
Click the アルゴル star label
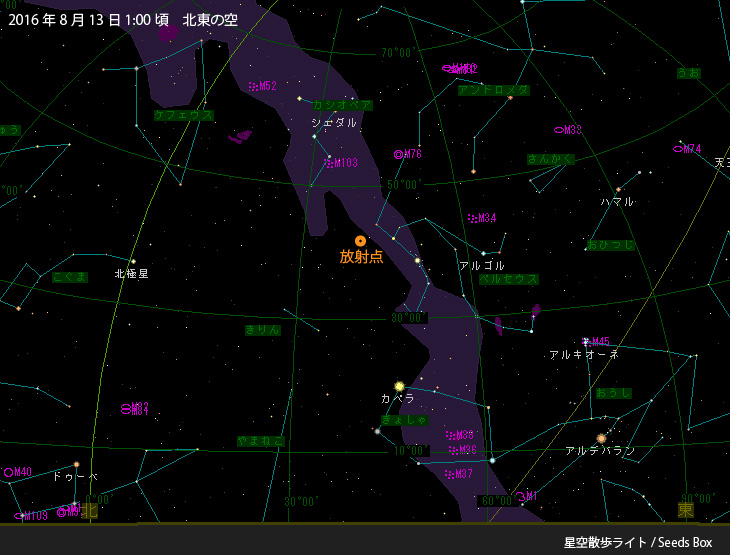481,266
